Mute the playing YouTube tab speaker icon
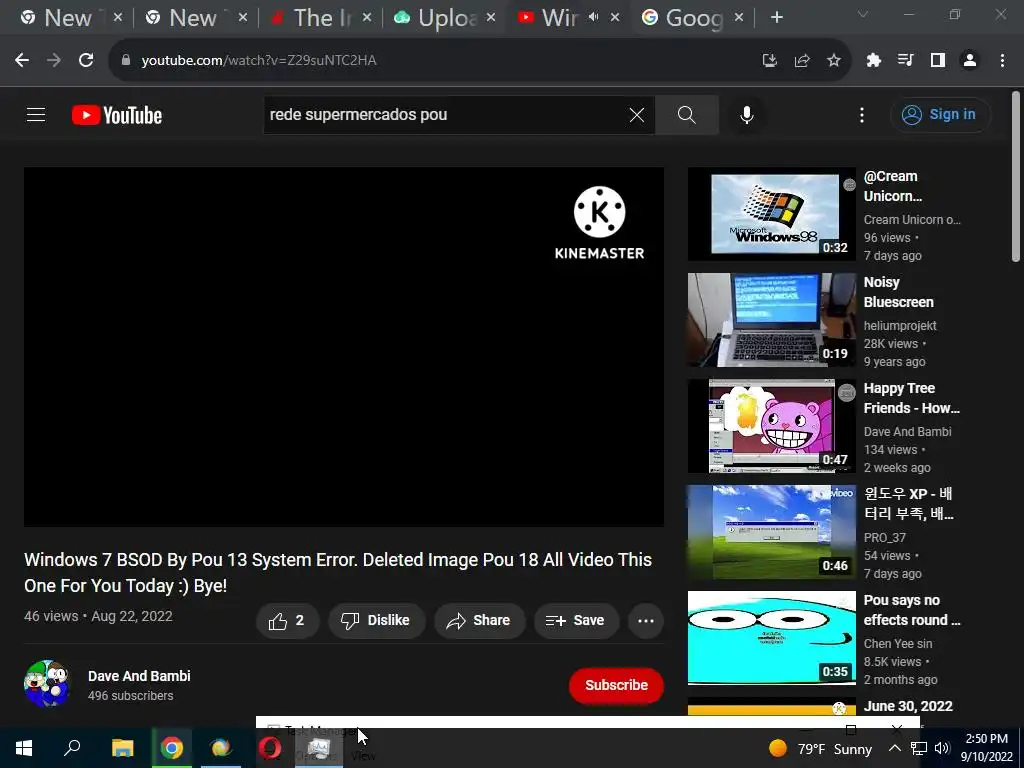Viewport: 1024px width, 768px height. tap(593, 18)
